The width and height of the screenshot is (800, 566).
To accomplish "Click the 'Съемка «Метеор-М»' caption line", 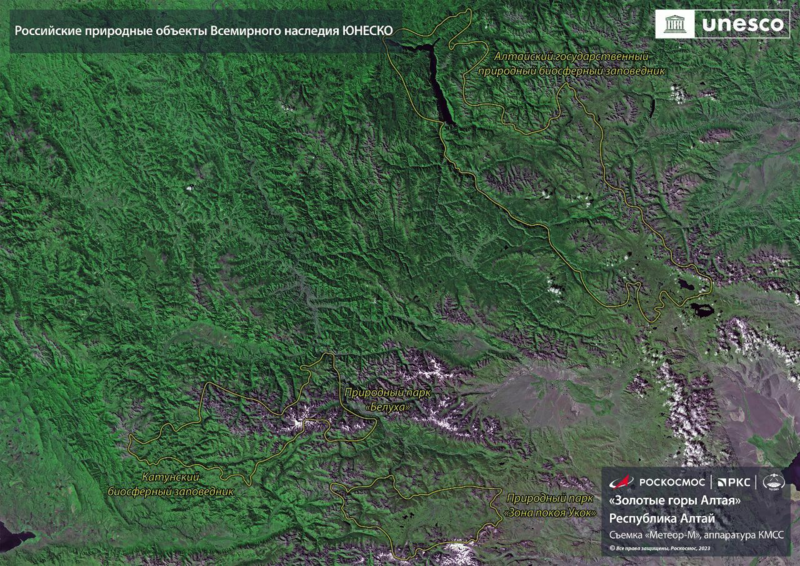I will pos(696,534).
